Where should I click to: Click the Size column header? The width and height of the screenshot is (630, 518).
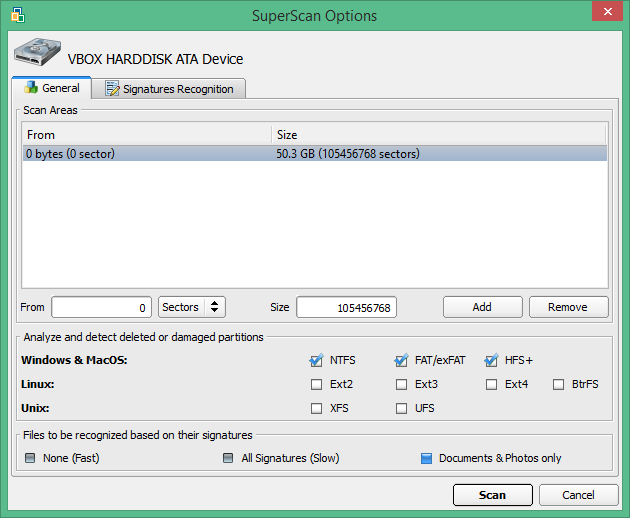tap(438, 135)
